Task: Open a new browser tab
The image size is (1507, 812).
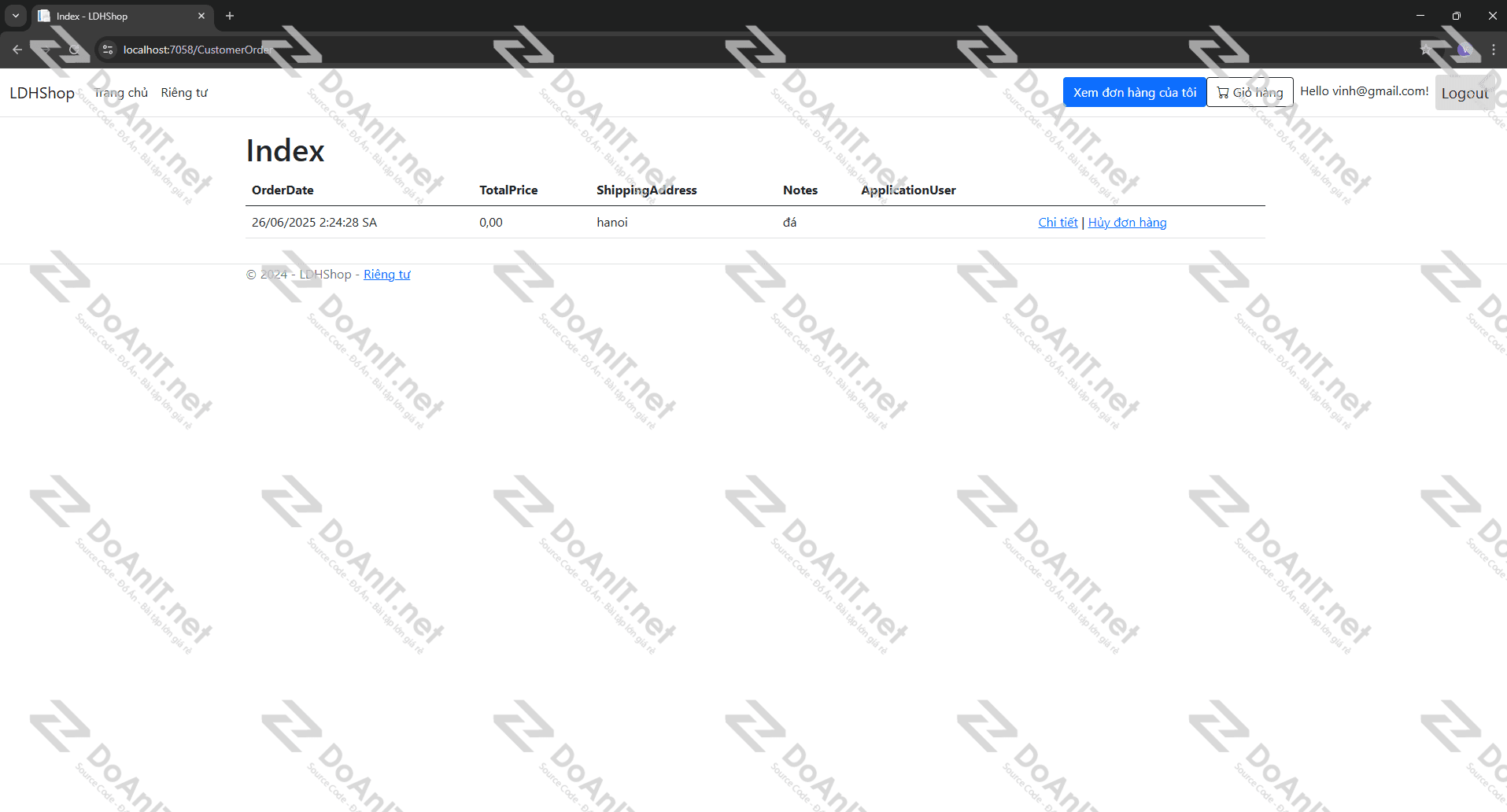Action: [x=230, y=16]
